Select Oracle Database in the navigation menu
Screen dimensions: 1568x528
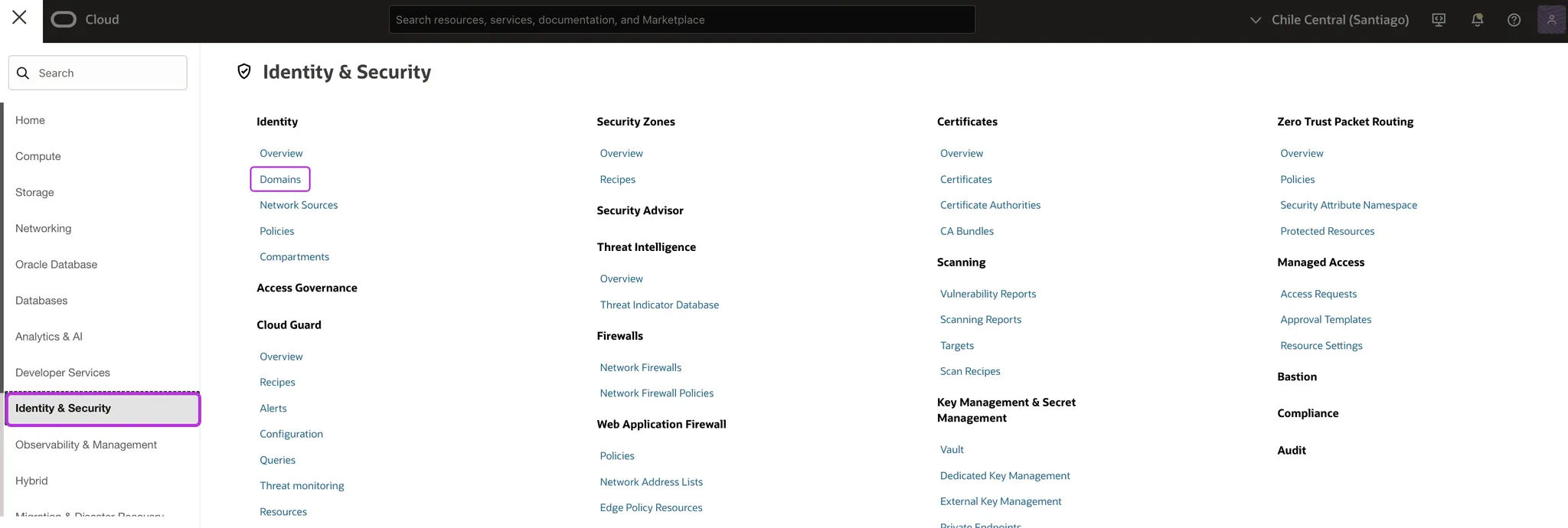pos(57,264)
